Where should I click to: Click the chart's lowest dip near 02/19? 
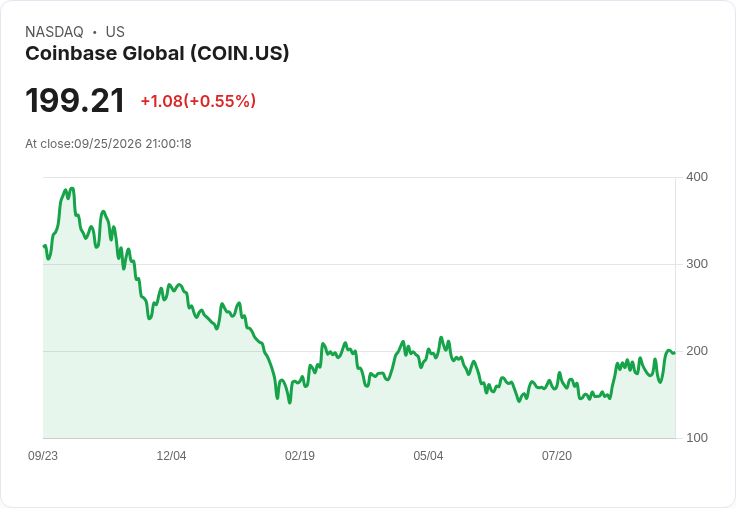[x=290, y=402]
